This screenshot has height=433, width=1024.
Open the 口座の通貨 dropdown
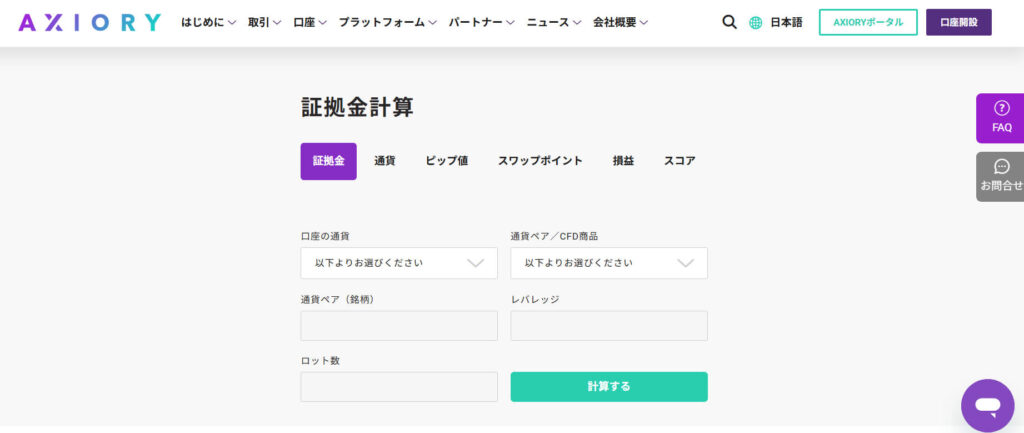(399, 263)
